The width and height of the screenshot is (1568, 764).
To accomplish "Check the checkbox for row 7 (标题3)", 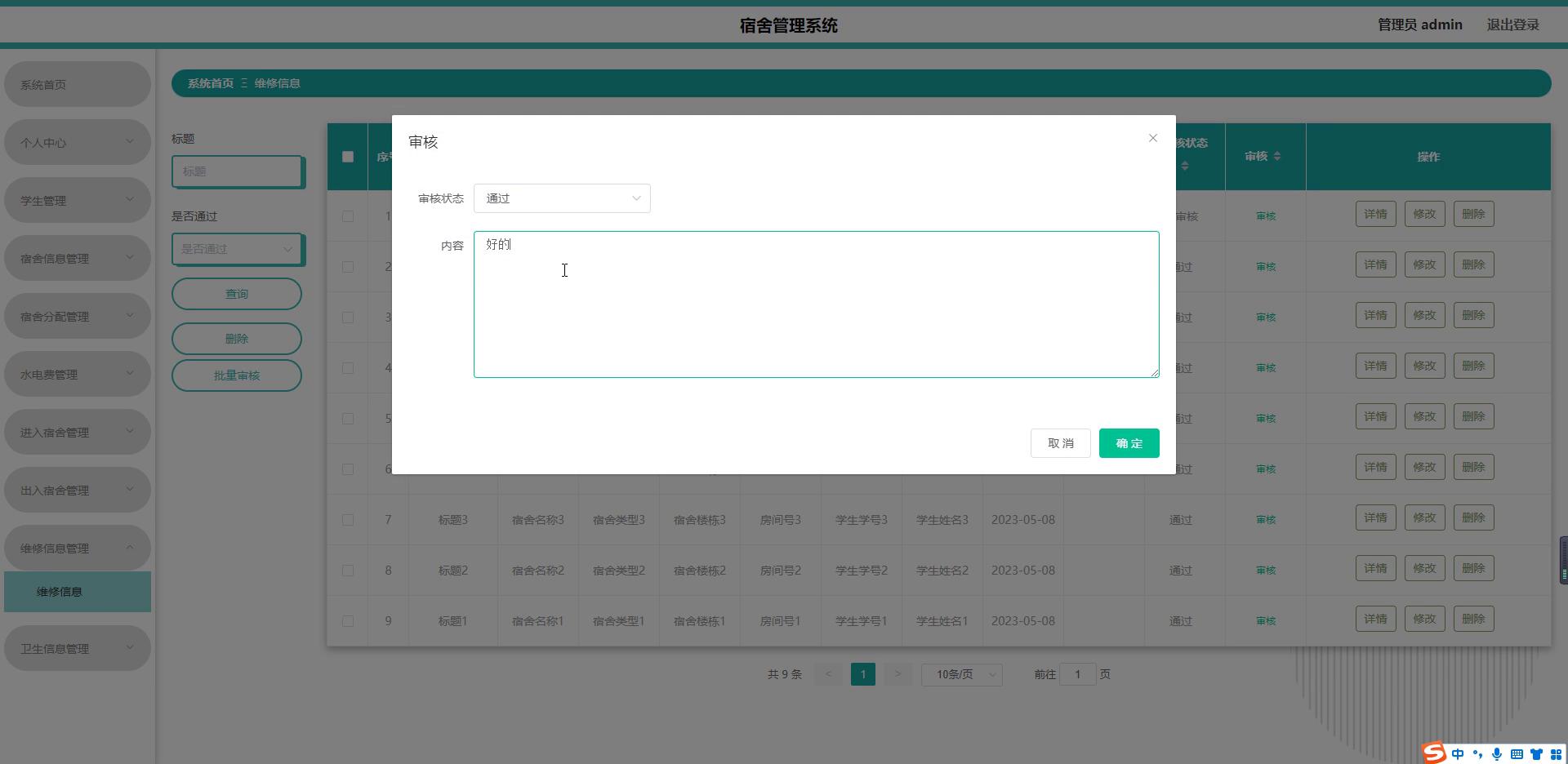I will pyautogui.click(x=348, y=520).
